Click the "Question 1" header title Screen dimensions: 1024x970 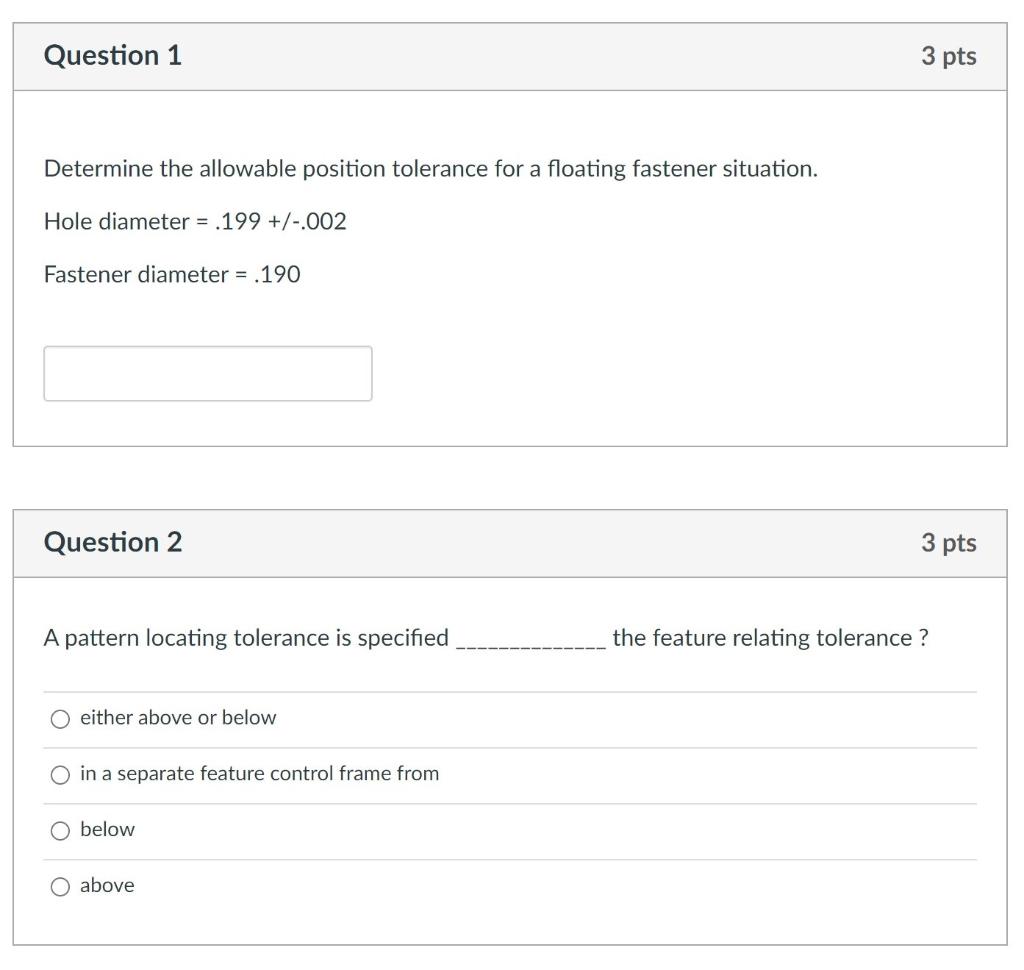[112, 56]
